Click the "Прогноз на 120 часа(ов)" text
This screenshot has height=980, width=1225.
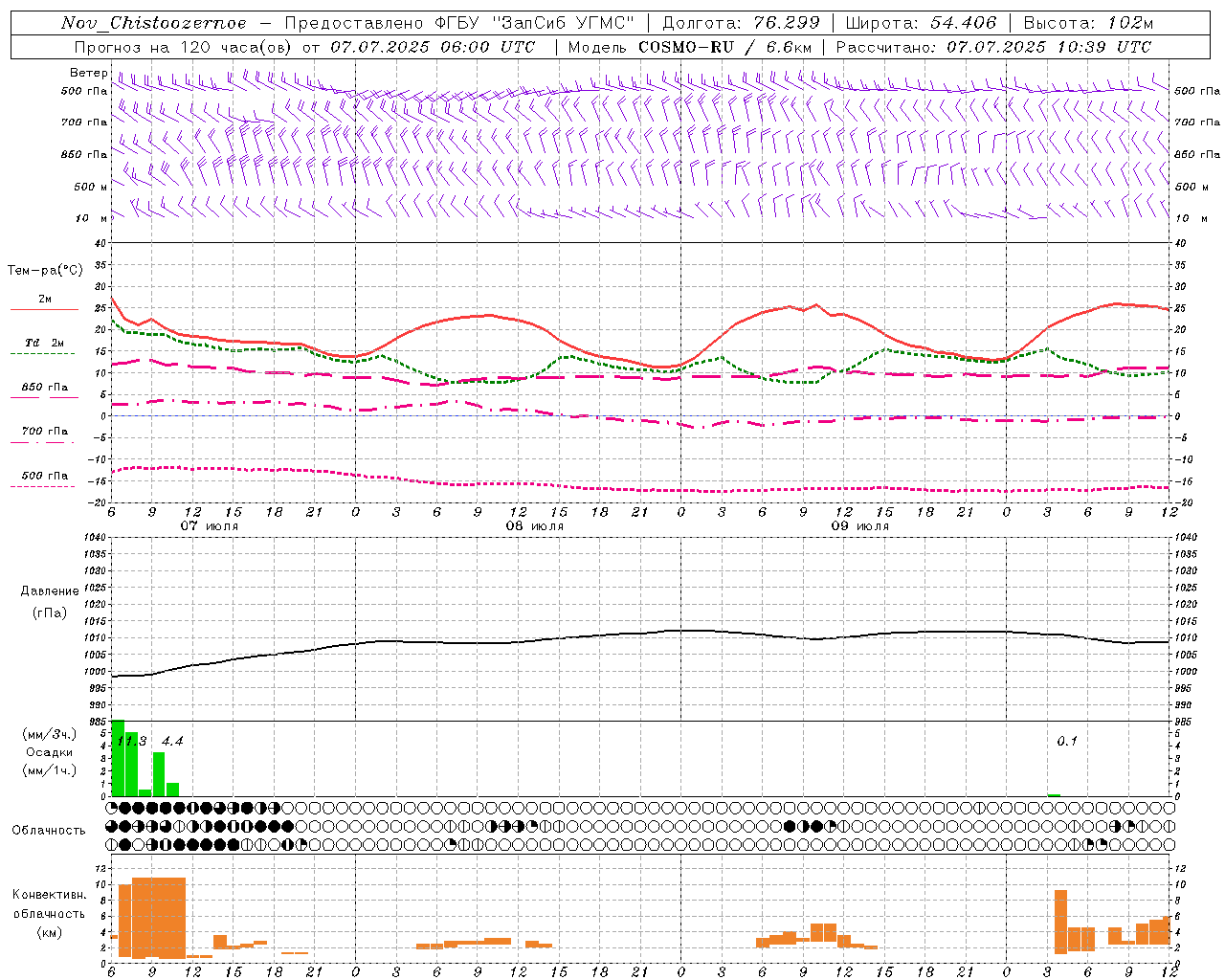183,47
